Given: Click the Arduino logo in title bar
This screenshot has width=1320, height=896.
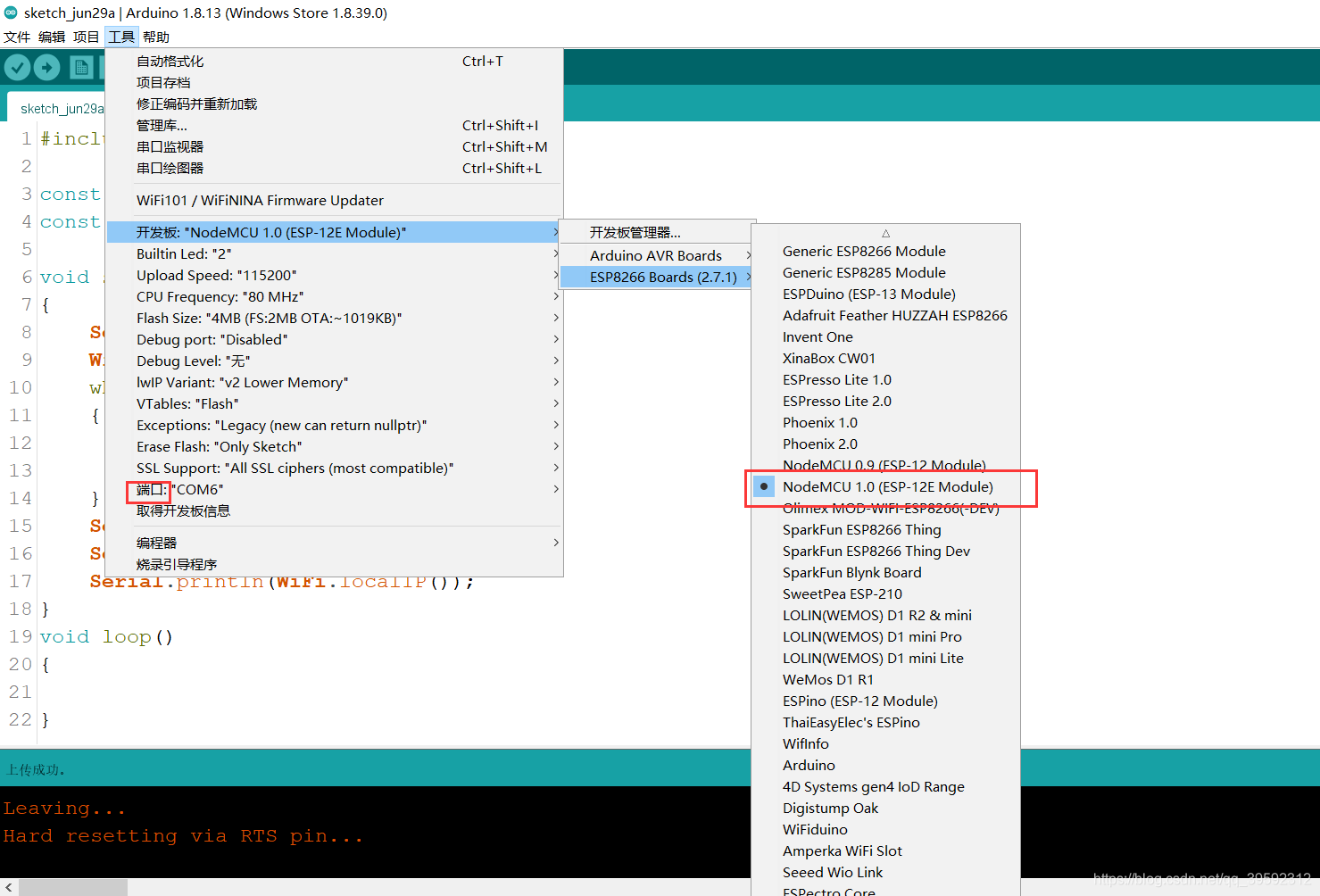Looking at the screenshot, I should 11,12.
